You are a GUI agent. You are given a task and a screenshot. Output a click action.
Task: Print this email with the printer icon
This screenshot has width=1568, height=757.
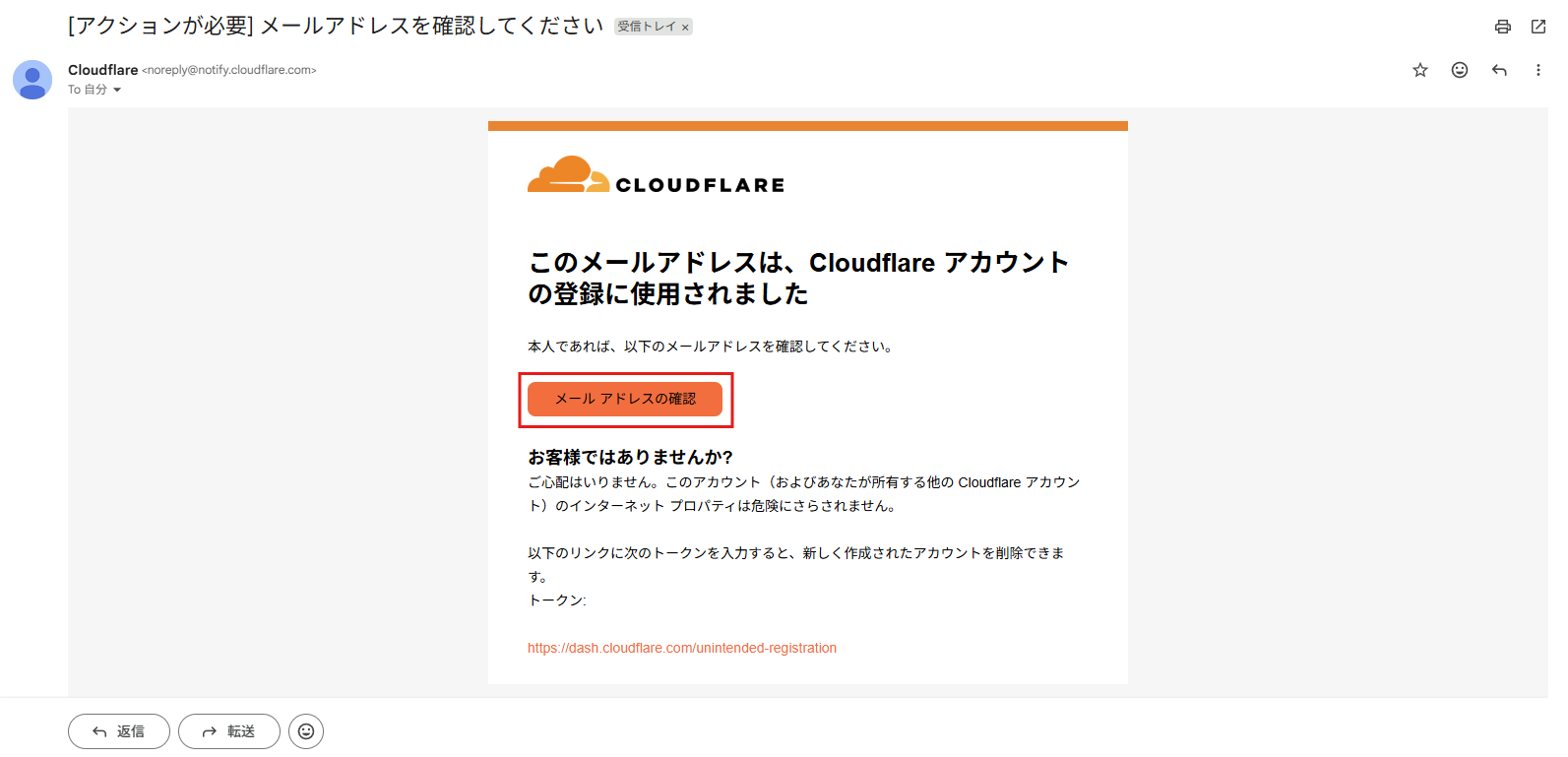1502,27
